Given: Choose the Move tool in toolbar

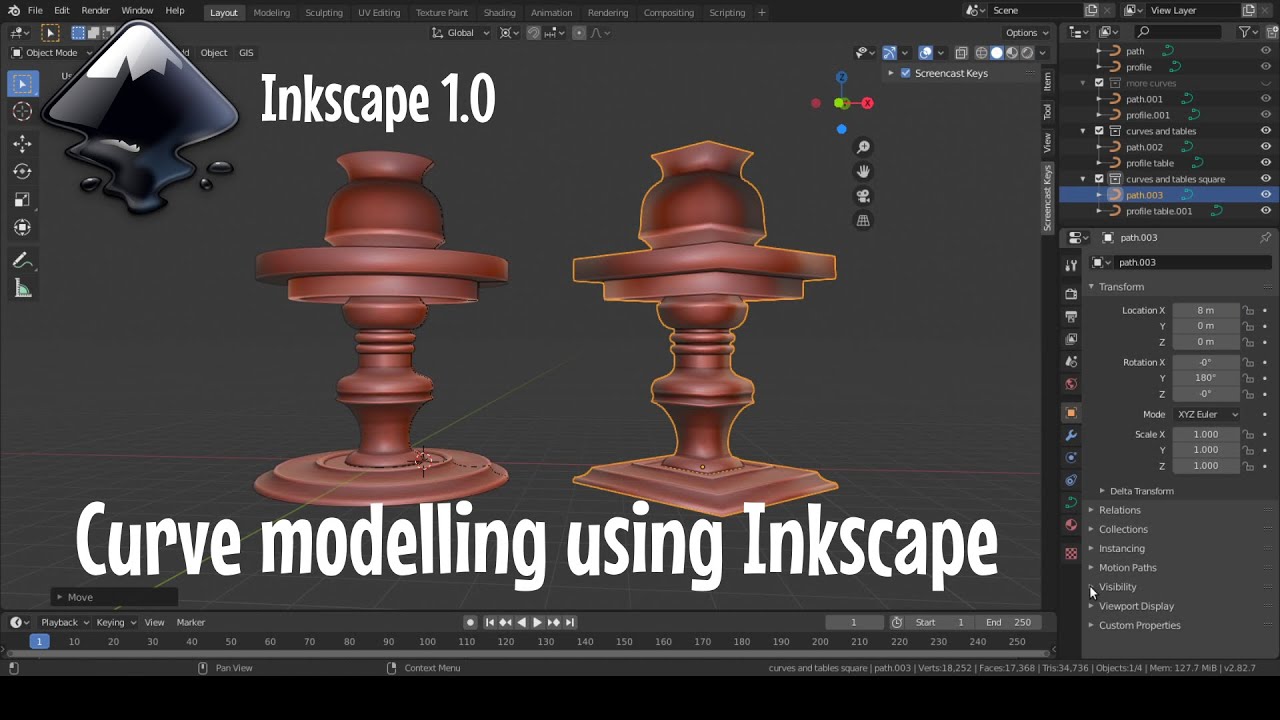Looking at the screenshot, I should 22,144.
